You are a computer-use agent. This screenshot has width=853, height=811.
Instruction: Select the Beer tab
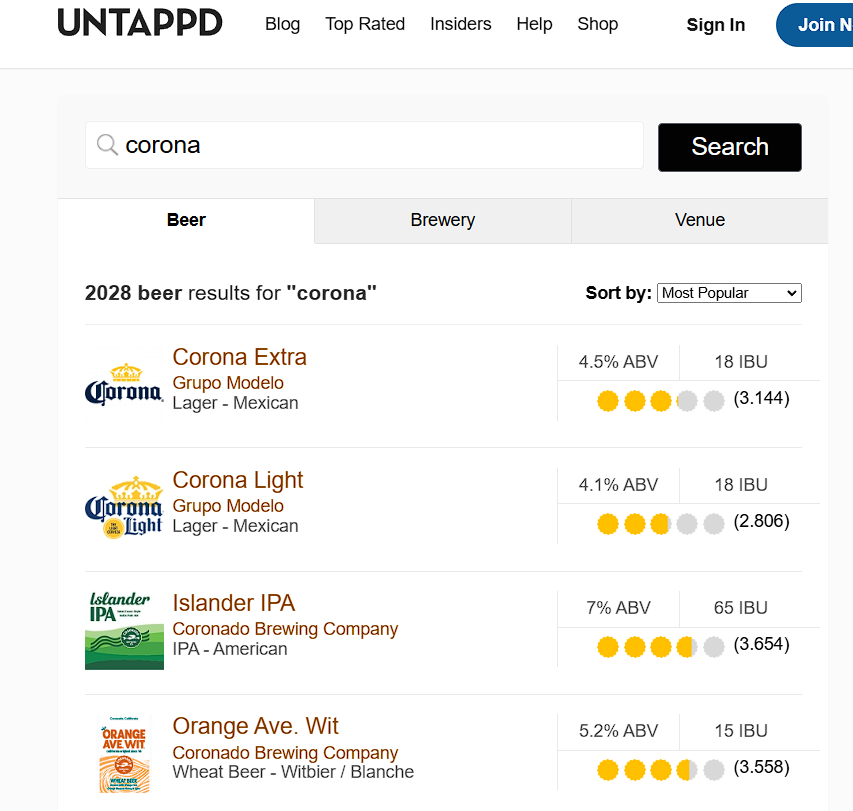click(186, 220)
